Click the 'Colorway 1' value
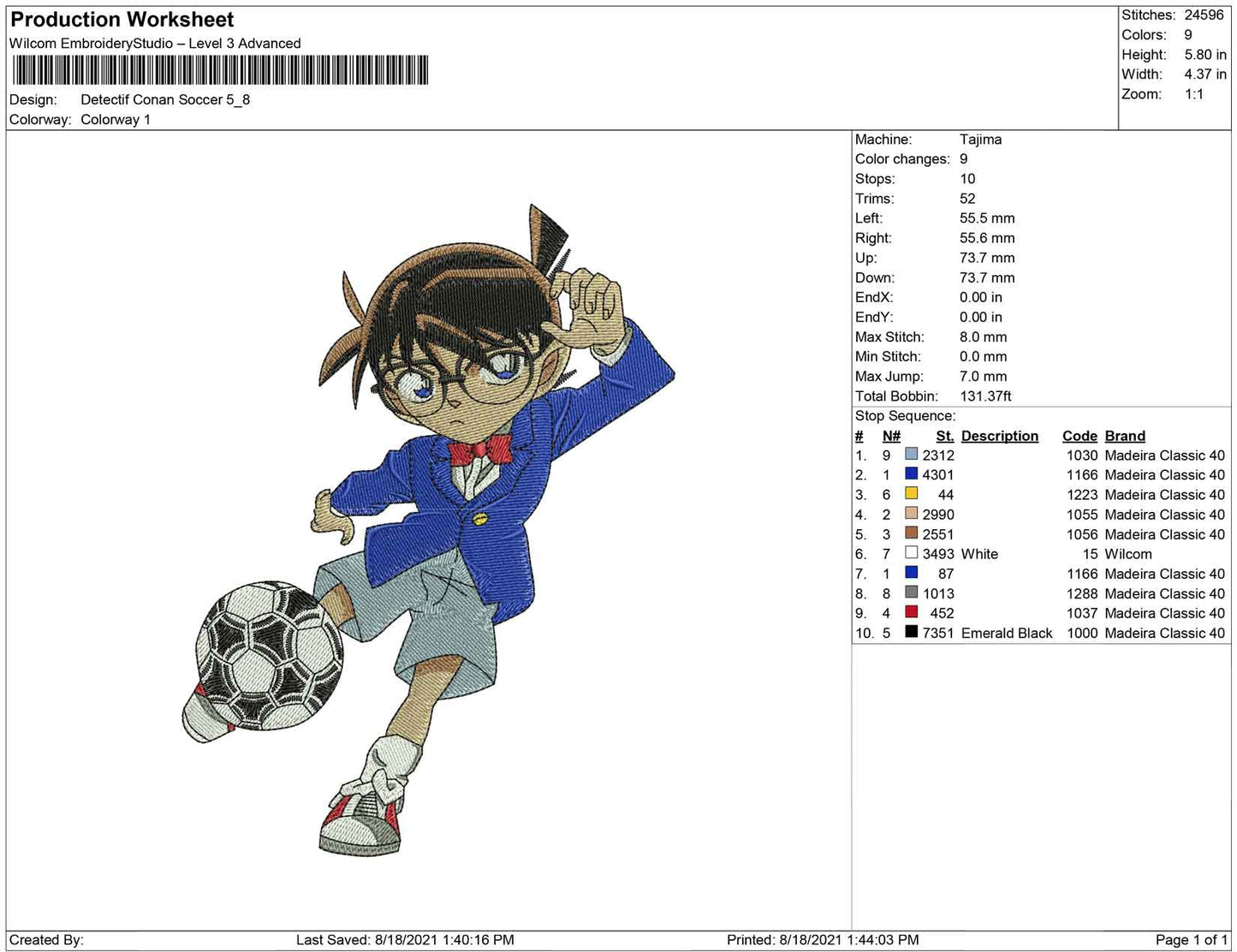 coord(116,120)
